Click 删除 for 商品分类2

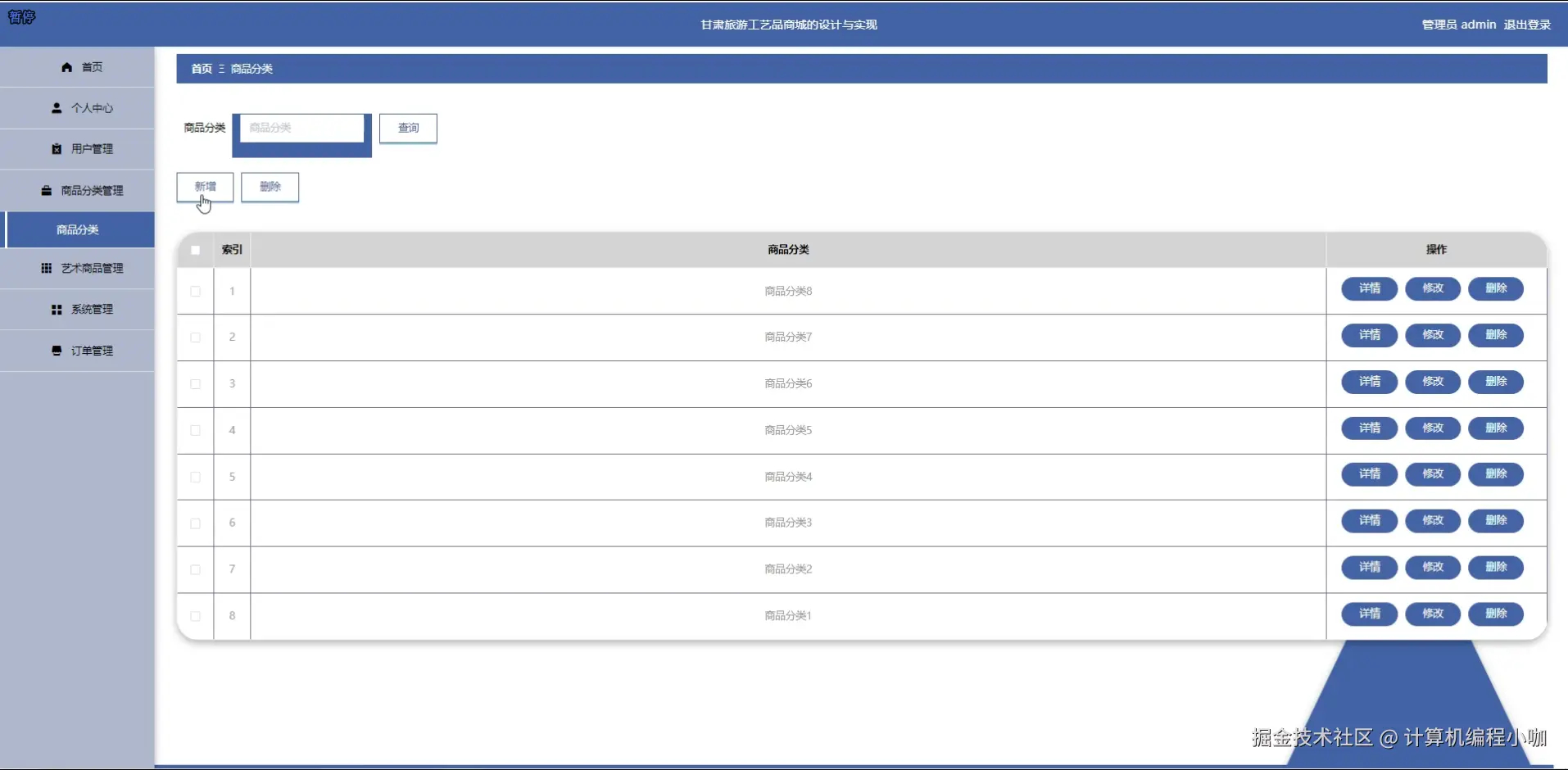pyautogui.click(x=1496, y=568)
